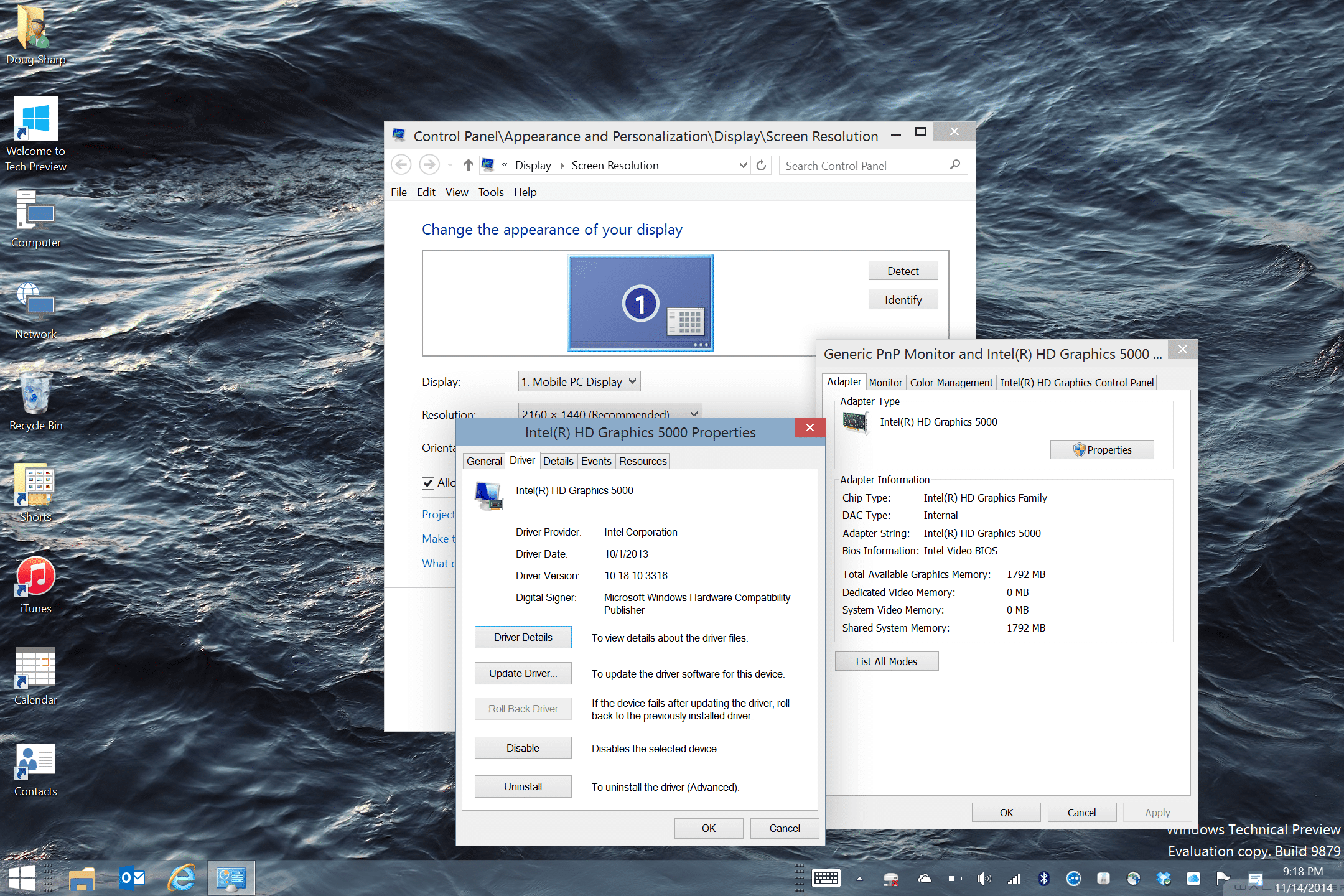Open the Start menu
Image resolution: width=1344 pixels, height=896 pixels.
tap(22, 878)
